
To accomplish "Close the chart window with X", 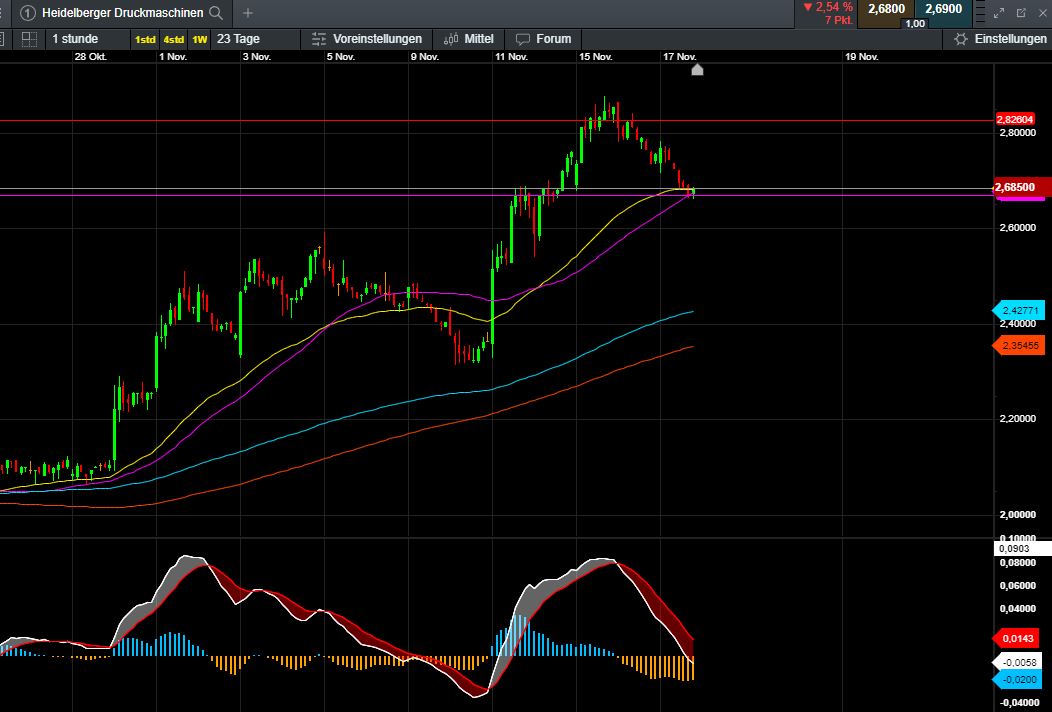I will 1042,13.
